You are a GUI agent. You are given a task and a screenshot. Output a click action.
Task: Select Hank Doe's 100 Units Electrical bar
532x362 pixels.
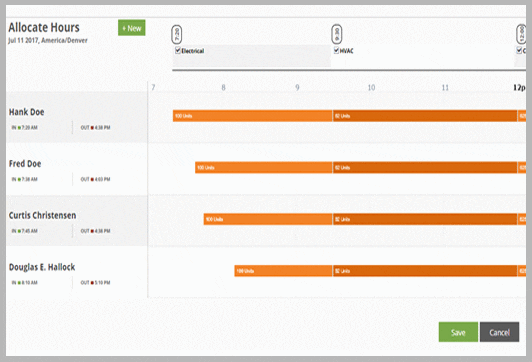point(252,116)
